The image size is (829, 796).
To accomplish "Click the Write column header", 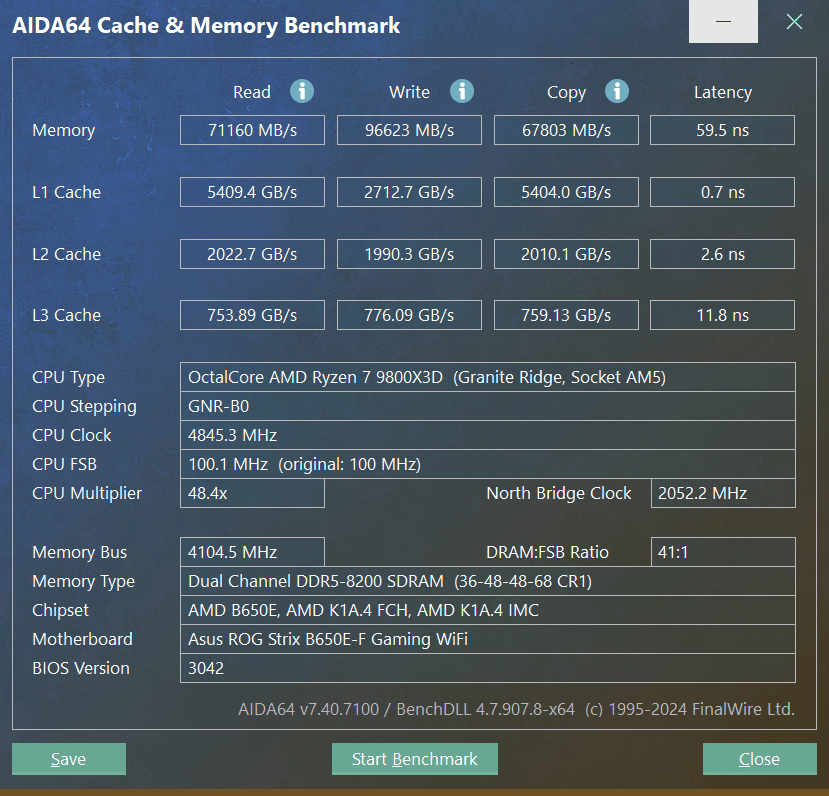I will [409, 92].
